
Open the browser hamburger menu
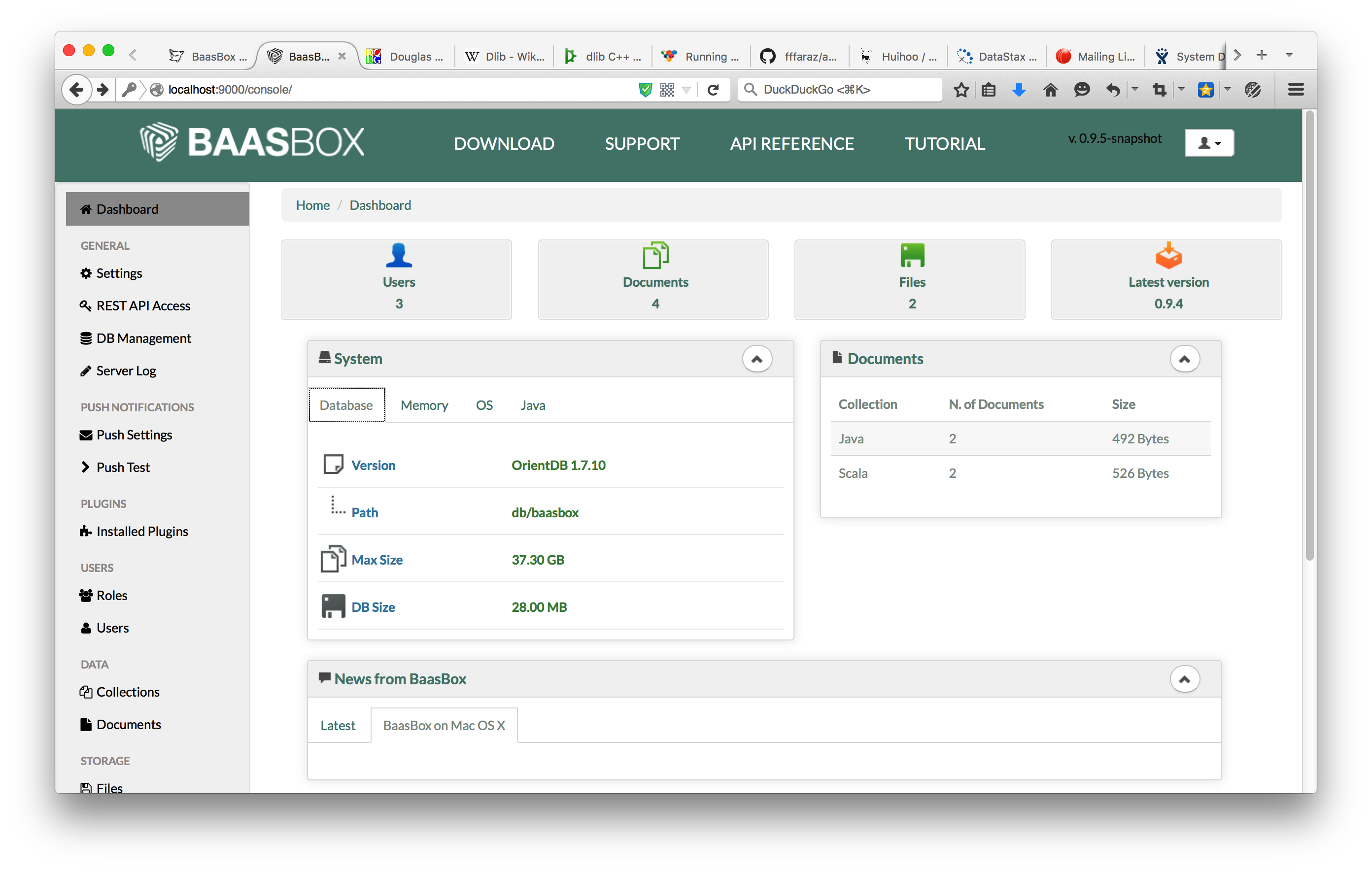click(x=1295, y=90)
